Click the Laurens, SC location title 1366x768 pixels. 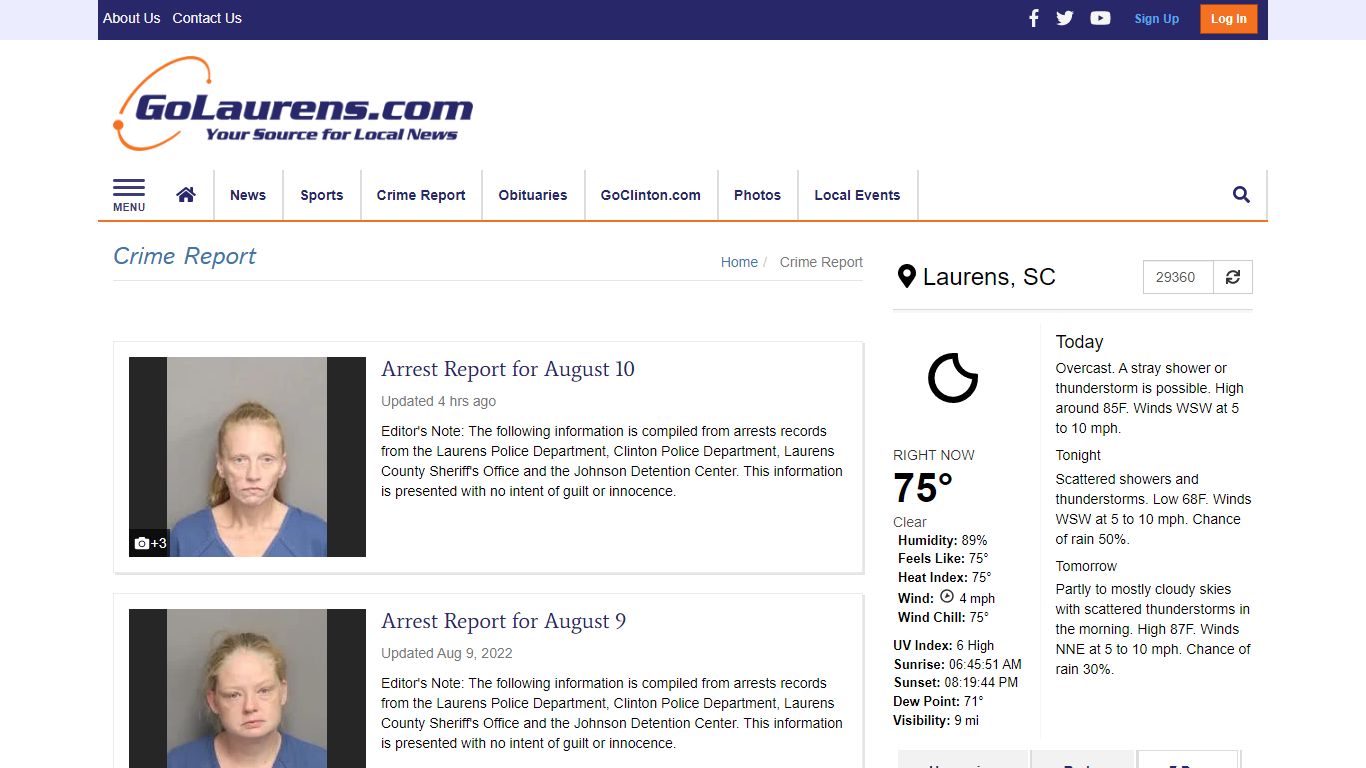point(989,277)
